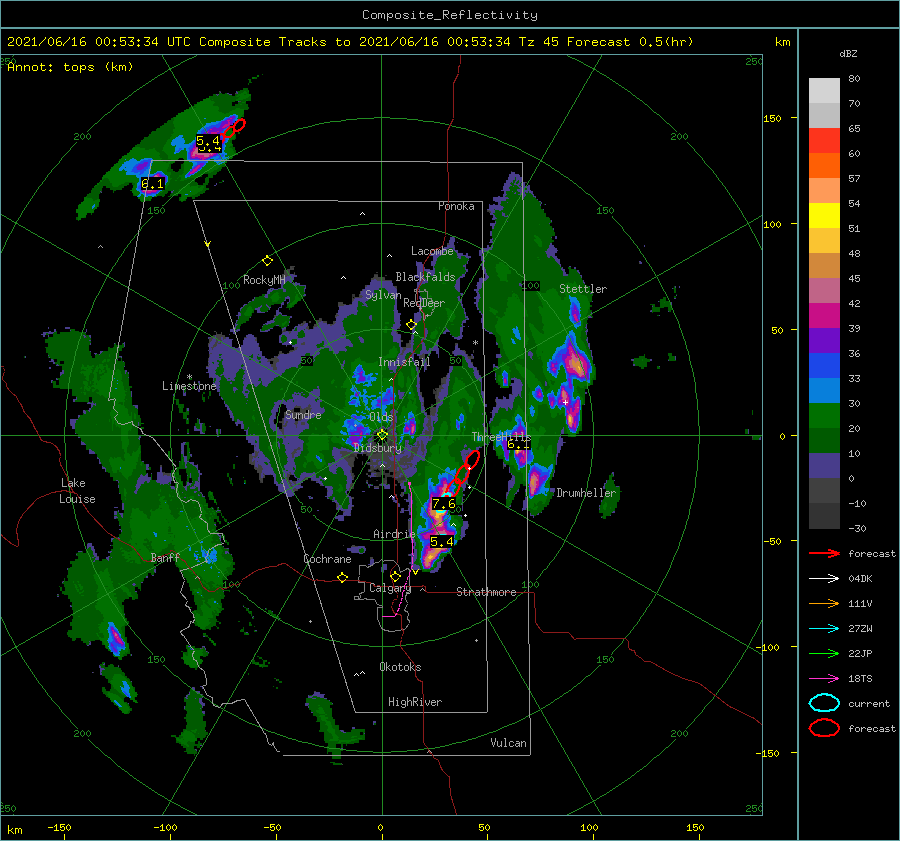Click the Lacombe city label

432,251
